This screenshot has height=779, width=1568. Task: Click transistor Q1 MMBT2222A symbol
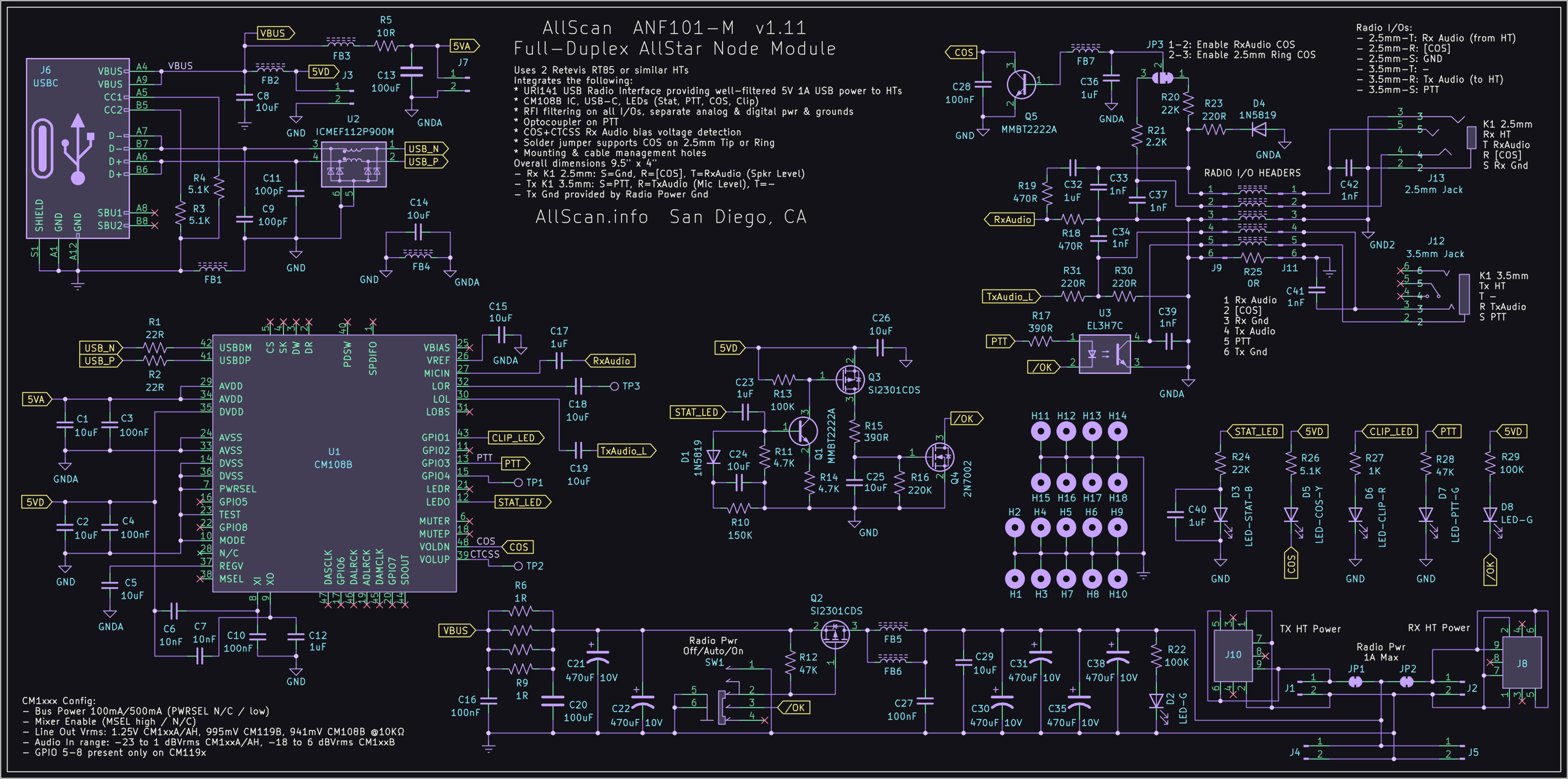pos(804,430)
